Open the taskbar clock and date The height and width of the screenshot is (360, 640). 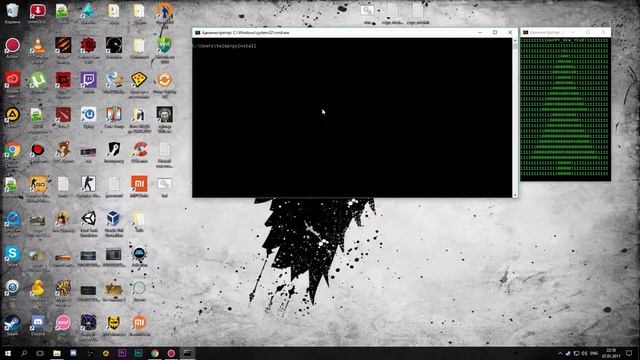click(x=611, y=353)
